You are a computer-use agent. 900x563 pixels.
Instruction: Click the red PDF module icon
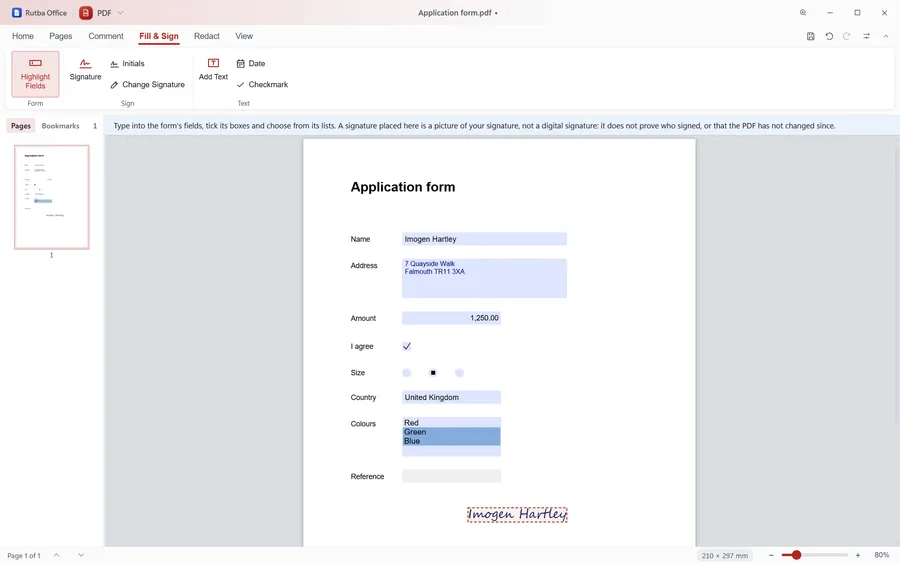(x=86, y=13)
